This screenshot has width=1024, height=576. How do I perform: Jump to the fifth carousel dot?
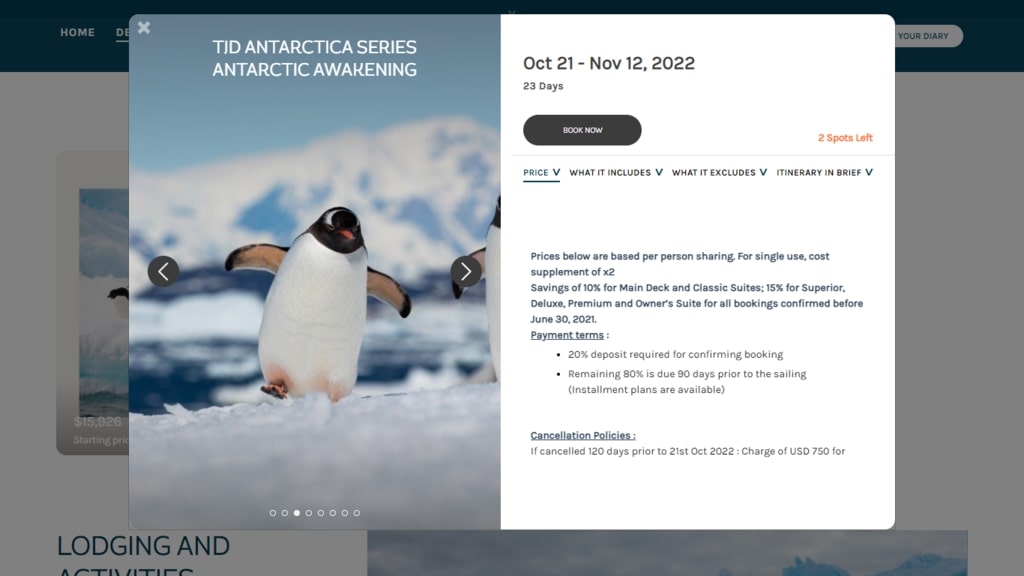click(x=321, y=513)
